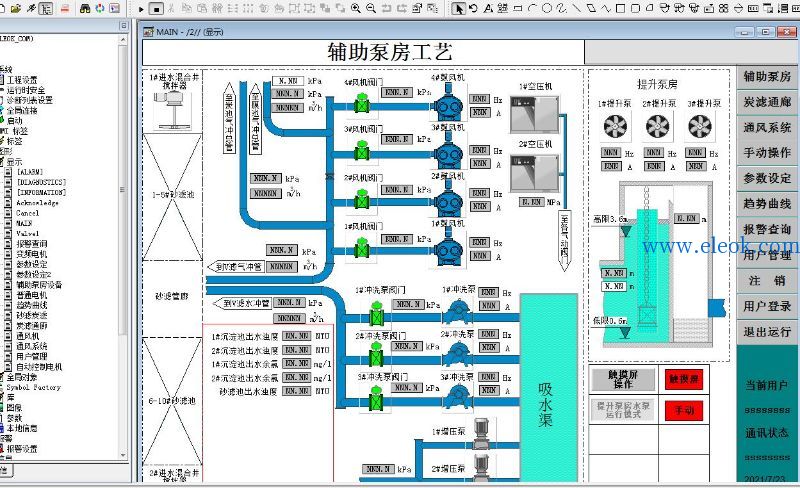This screenshot has height=488, width=800.
Task: Click the 4#鼓风机 blower symbol
Action: [448, 104]
